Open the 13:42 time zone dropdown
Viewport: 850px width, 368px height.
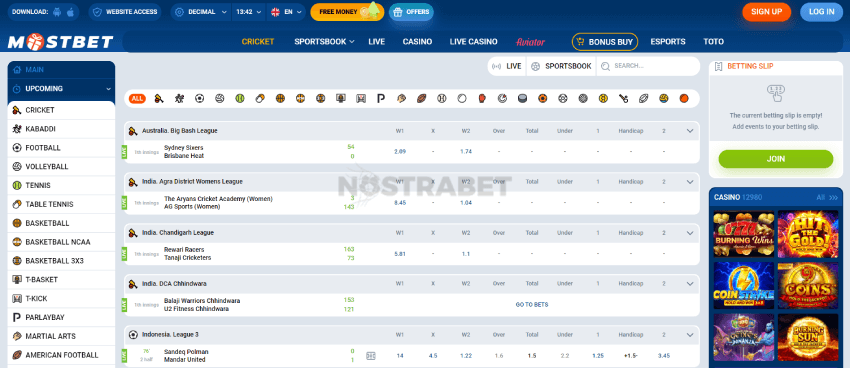(249, 11)
